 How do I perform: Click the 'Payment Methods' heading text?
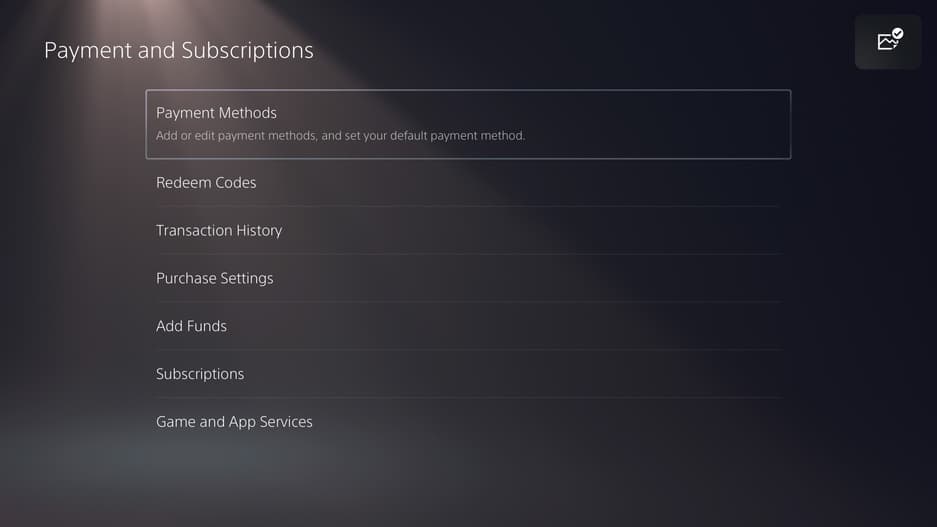tap(216, 113)
